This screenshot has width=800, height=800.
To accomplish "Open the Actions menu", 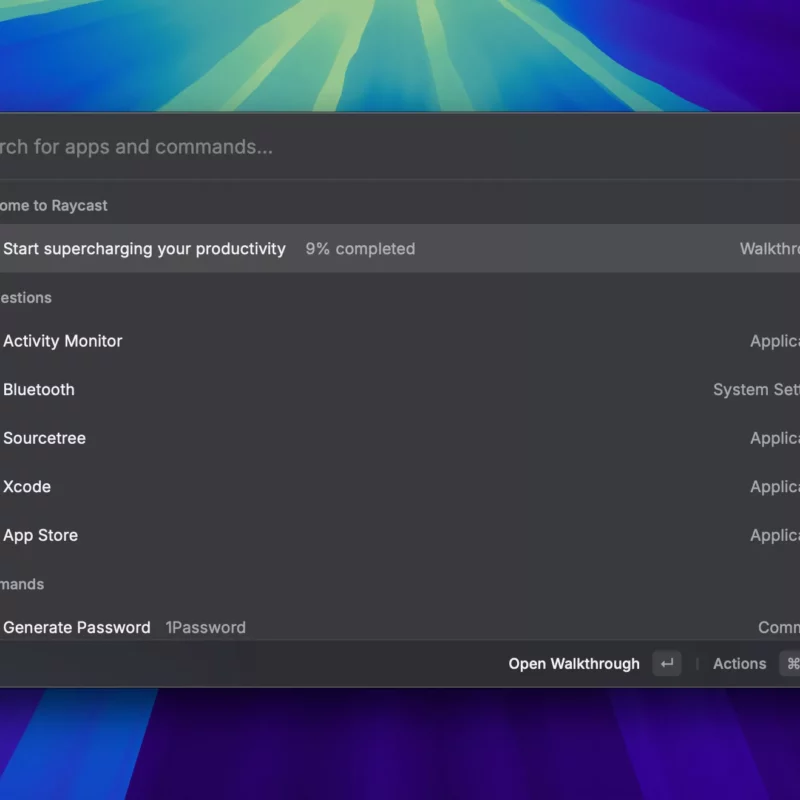I will (x=739, y=664).
